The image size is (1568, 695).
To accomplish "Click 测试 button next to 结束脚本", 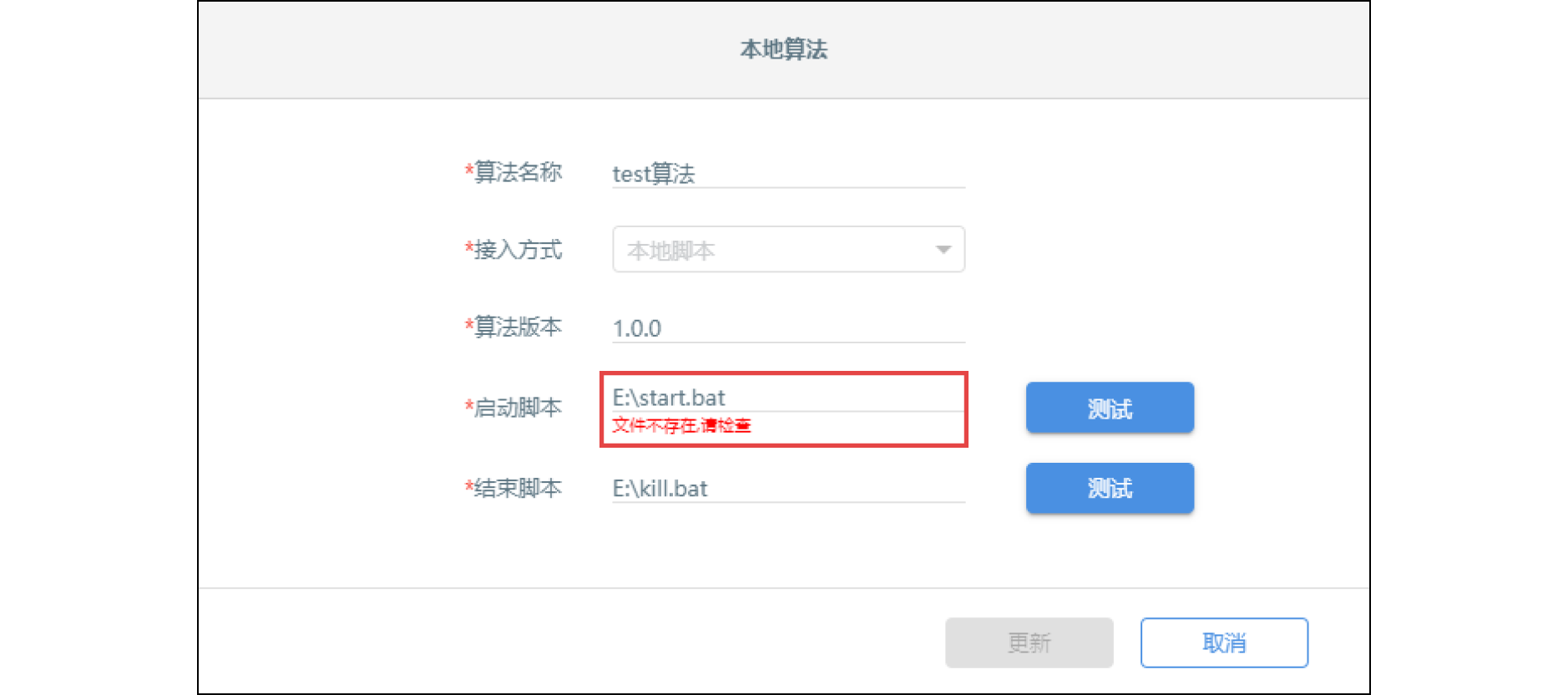I will [1110, 488].
